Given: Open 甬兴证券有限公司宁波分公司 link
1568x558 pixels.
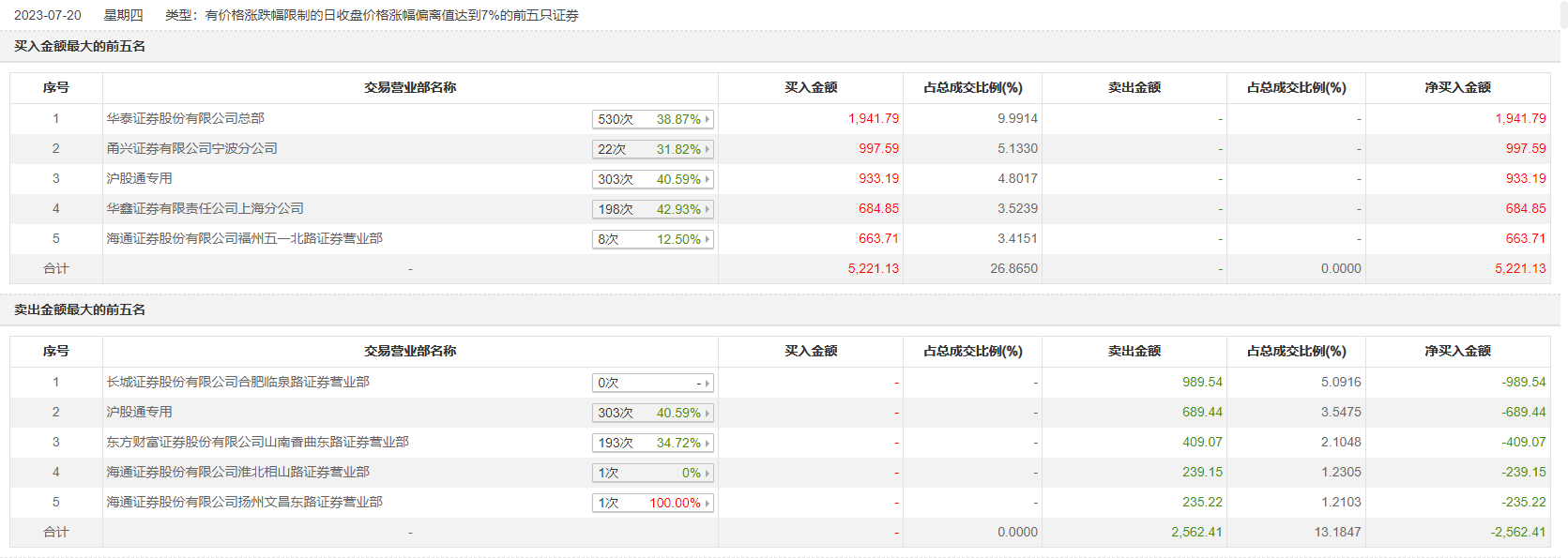Looking at the screenshot, I should click(x=191, y=148).
